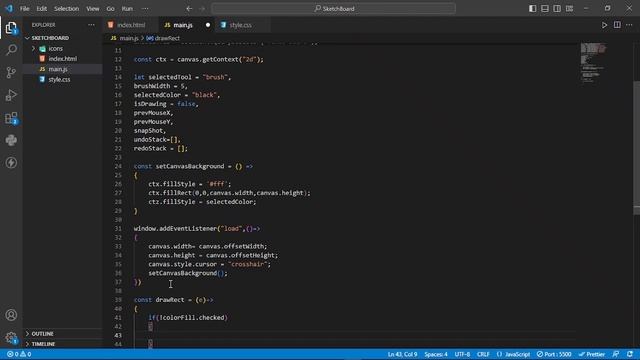Open the File menu
Viewport: 640px width, 360px height.
point(24,8)
